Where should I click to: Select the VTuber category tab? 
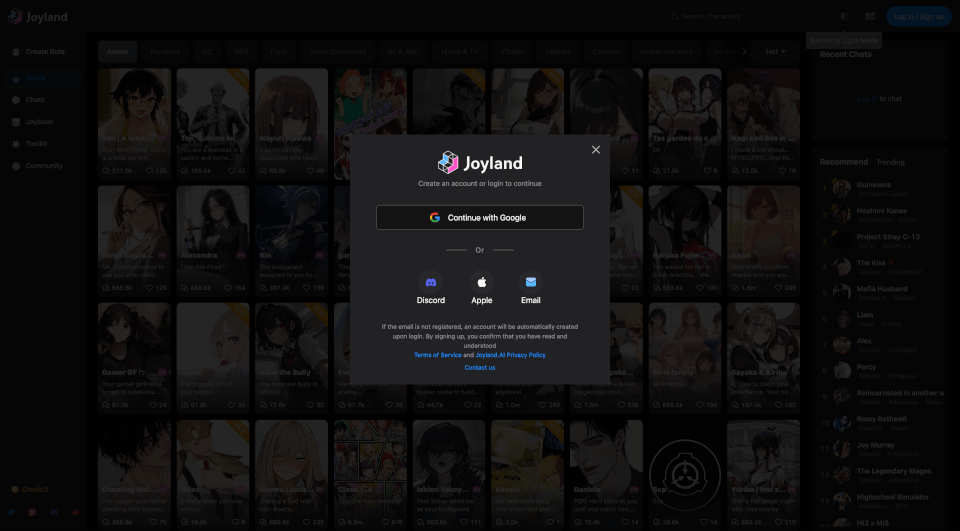[x=512, y=51]
